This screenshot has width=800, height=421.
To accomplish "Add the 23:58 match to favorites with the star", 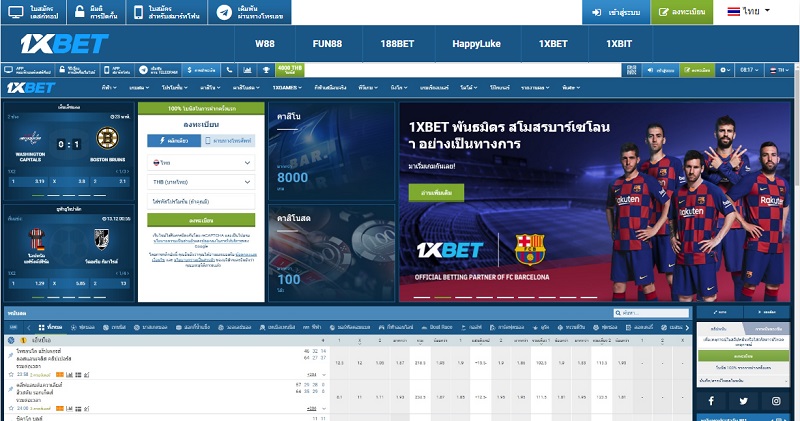I will (x=11, y=374).
